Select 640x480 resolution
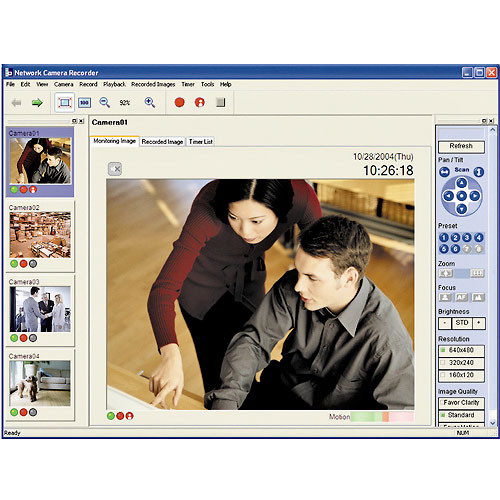This screenshot has width=500, height=500. [x=461, y=350]
